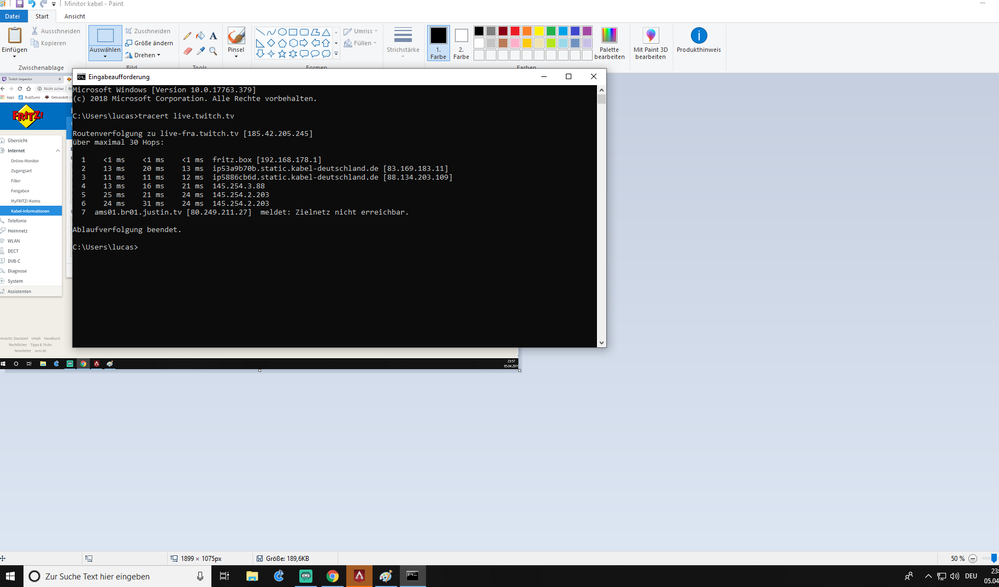Screen dimensions: 999x587
Task: Click the Größe ändern button
Action: point(148,42)
